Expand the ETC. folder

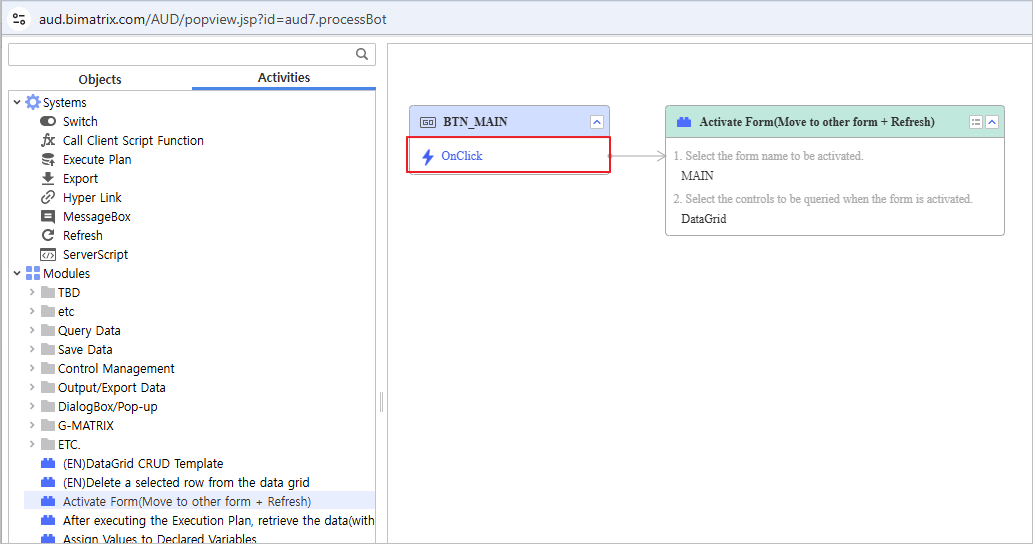(x=32, y=444)
